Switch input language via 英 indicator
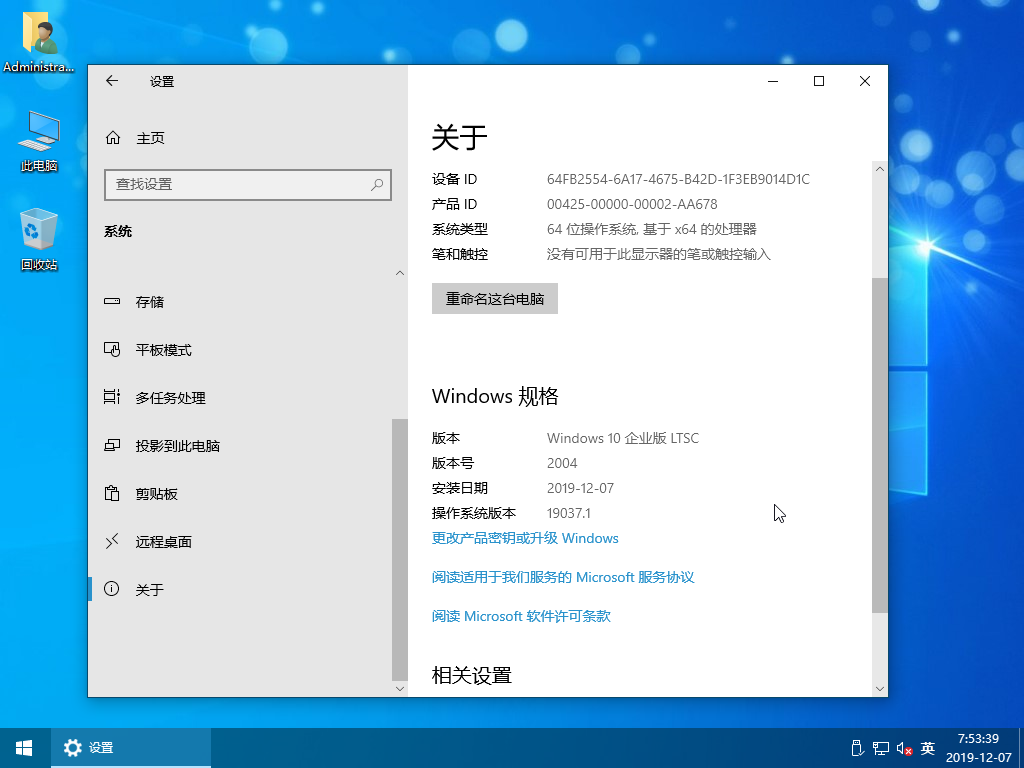The width and height of the screenshot is (1024, 768). 928,748
